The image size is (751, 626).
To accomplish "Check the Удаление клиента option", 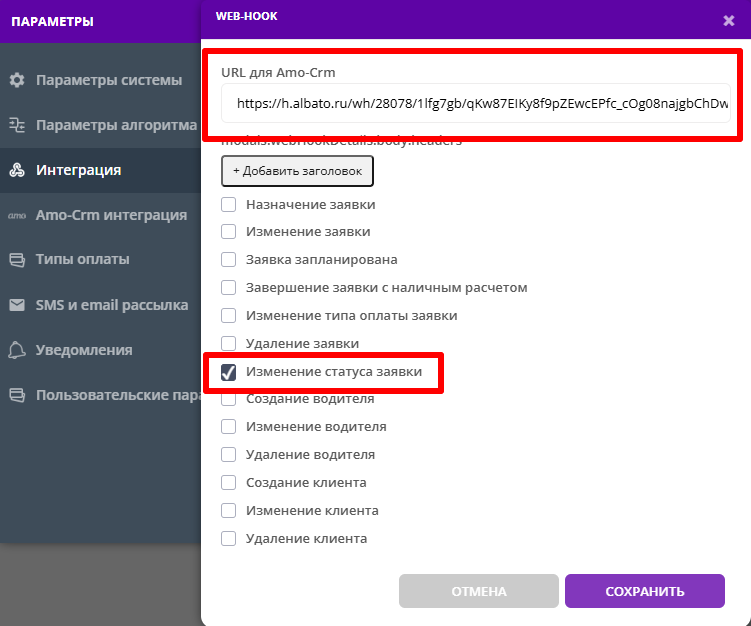I will (229, 539).
